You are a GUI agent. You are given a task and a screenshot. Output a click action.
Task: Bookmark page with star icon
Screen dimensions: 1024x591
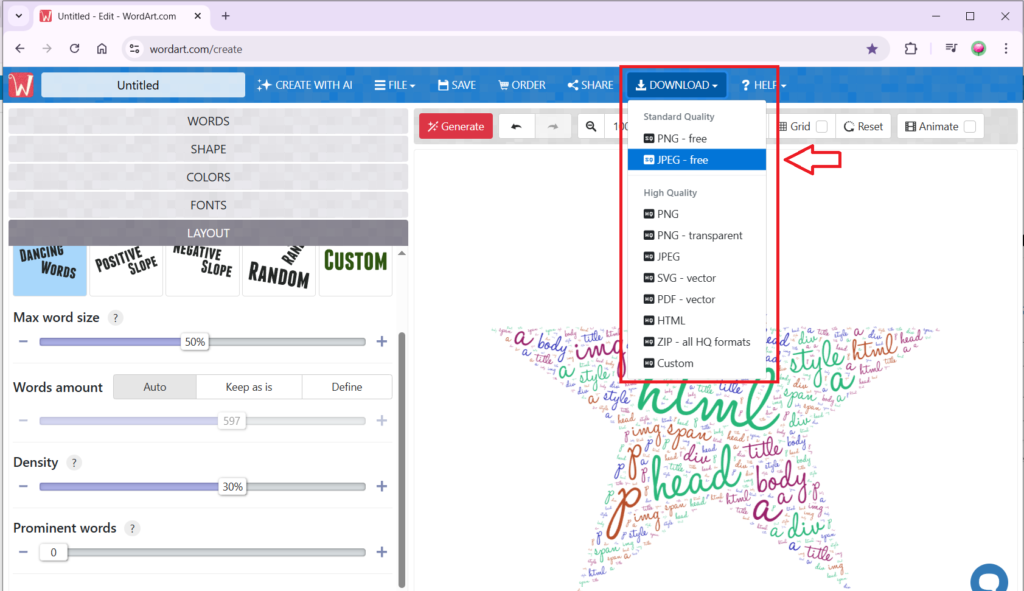(872, 48)
